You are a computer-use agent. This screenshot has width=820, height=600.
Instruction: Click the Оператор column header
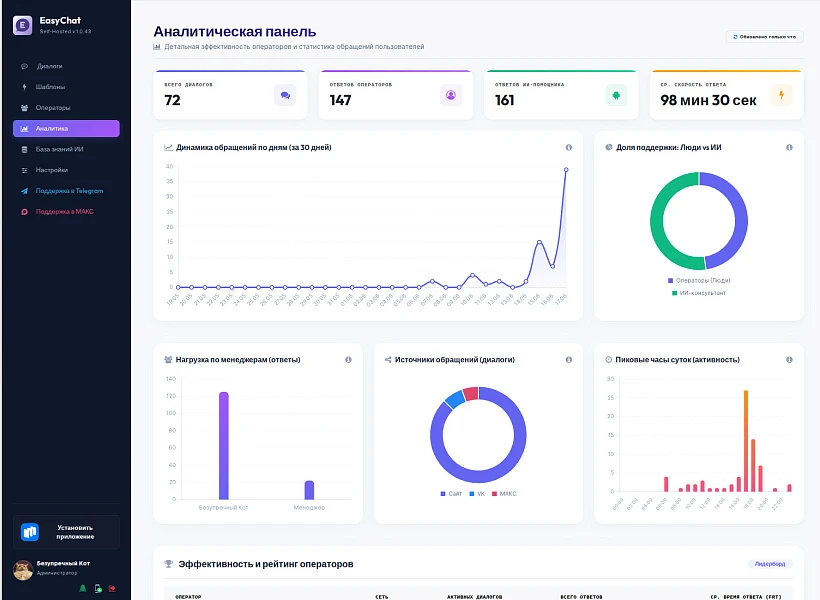click(188, 597)
